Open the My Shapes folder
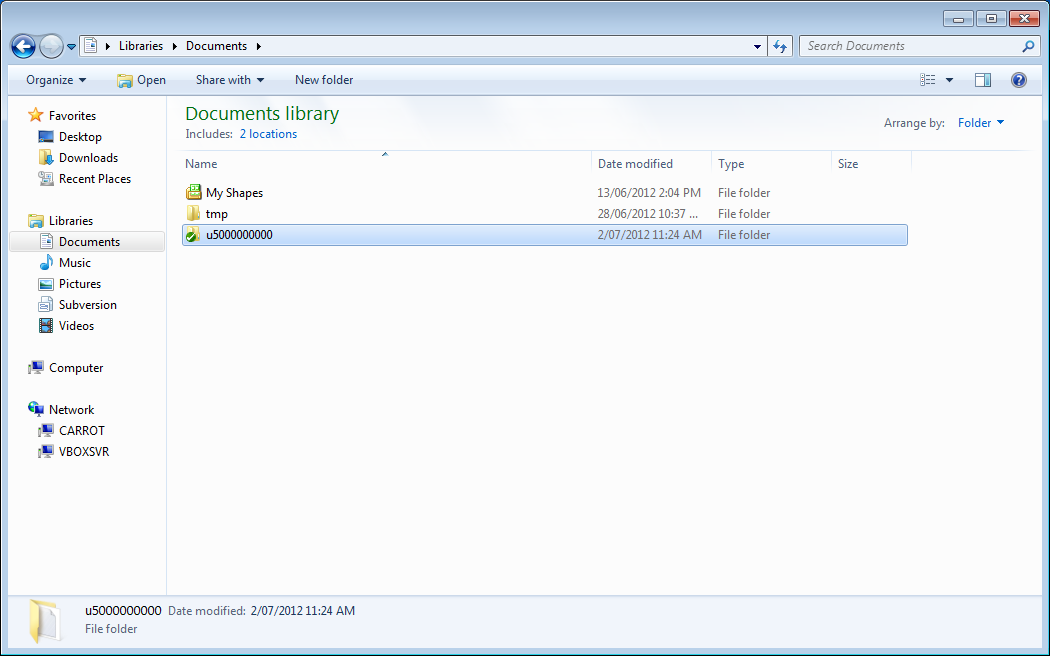 [233, 192]
